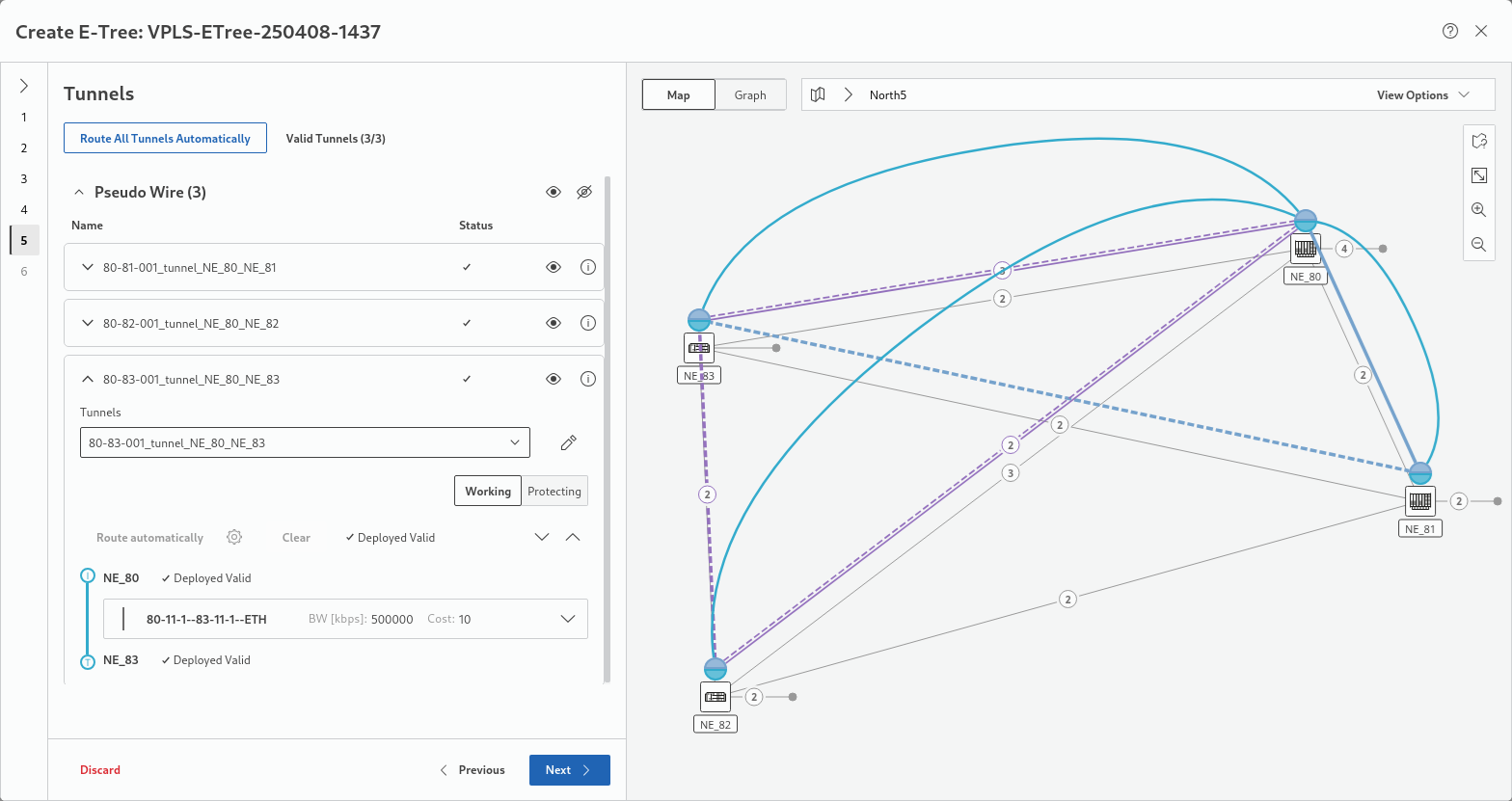Click the NE_80 node icon on map

point(1306,249)
